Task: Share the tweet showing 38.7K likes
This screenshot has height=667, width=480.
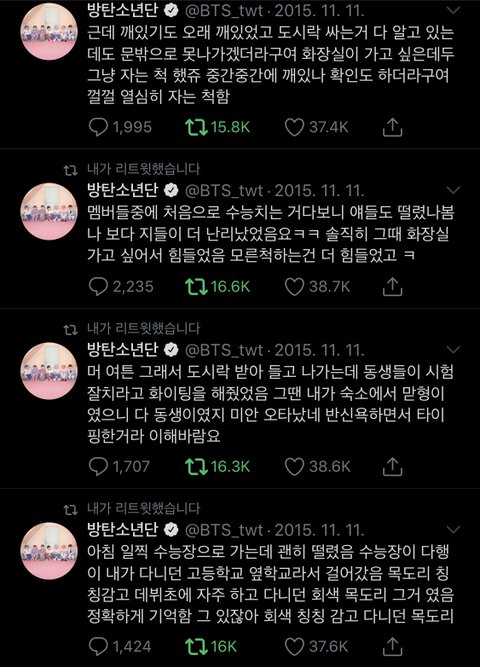Action: pos(392,287)
